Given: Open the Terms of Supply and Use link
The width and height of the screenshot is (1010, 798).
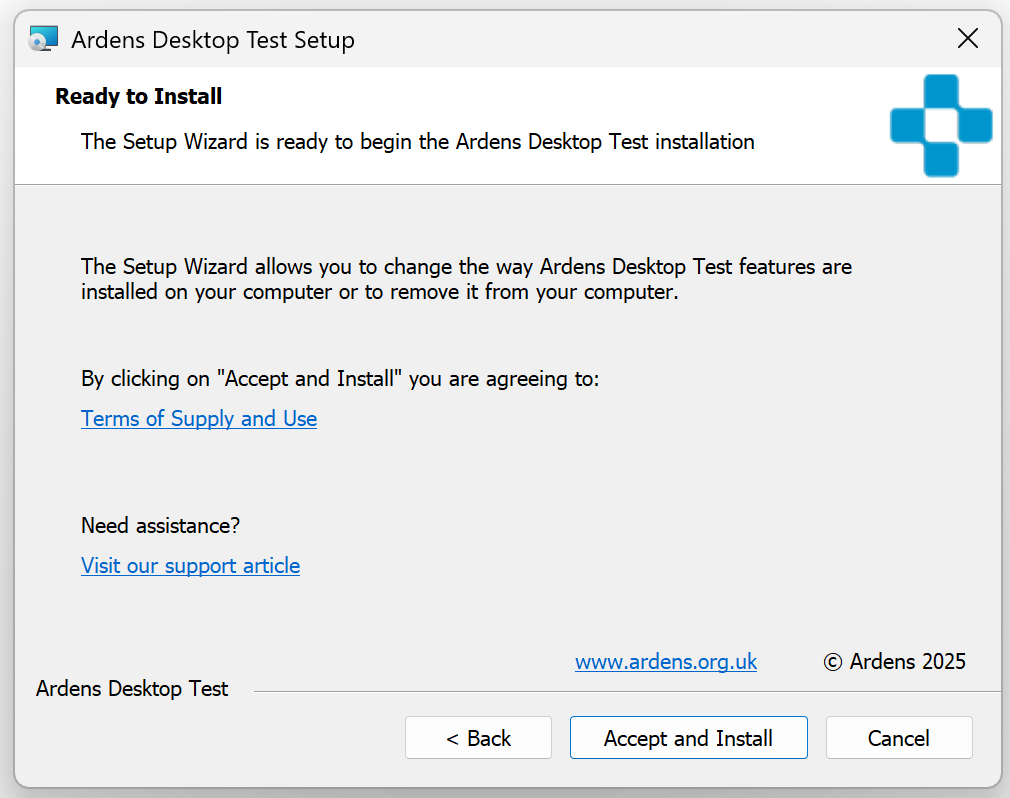Looking at the screenshot, I should (199, 419).
